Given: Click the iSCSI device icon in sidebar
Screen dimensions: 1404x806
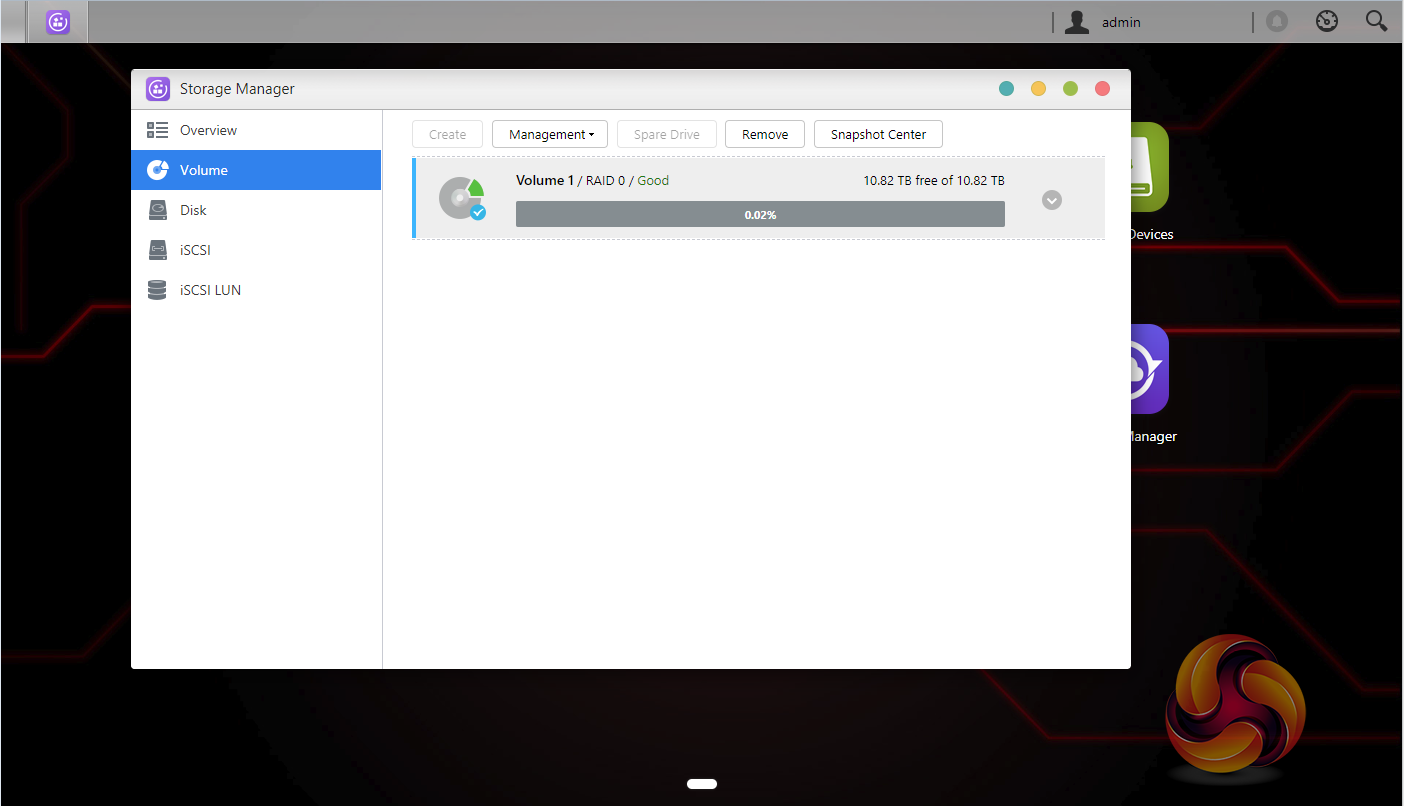Looking at the screenshot, I should tap(157, 250).
